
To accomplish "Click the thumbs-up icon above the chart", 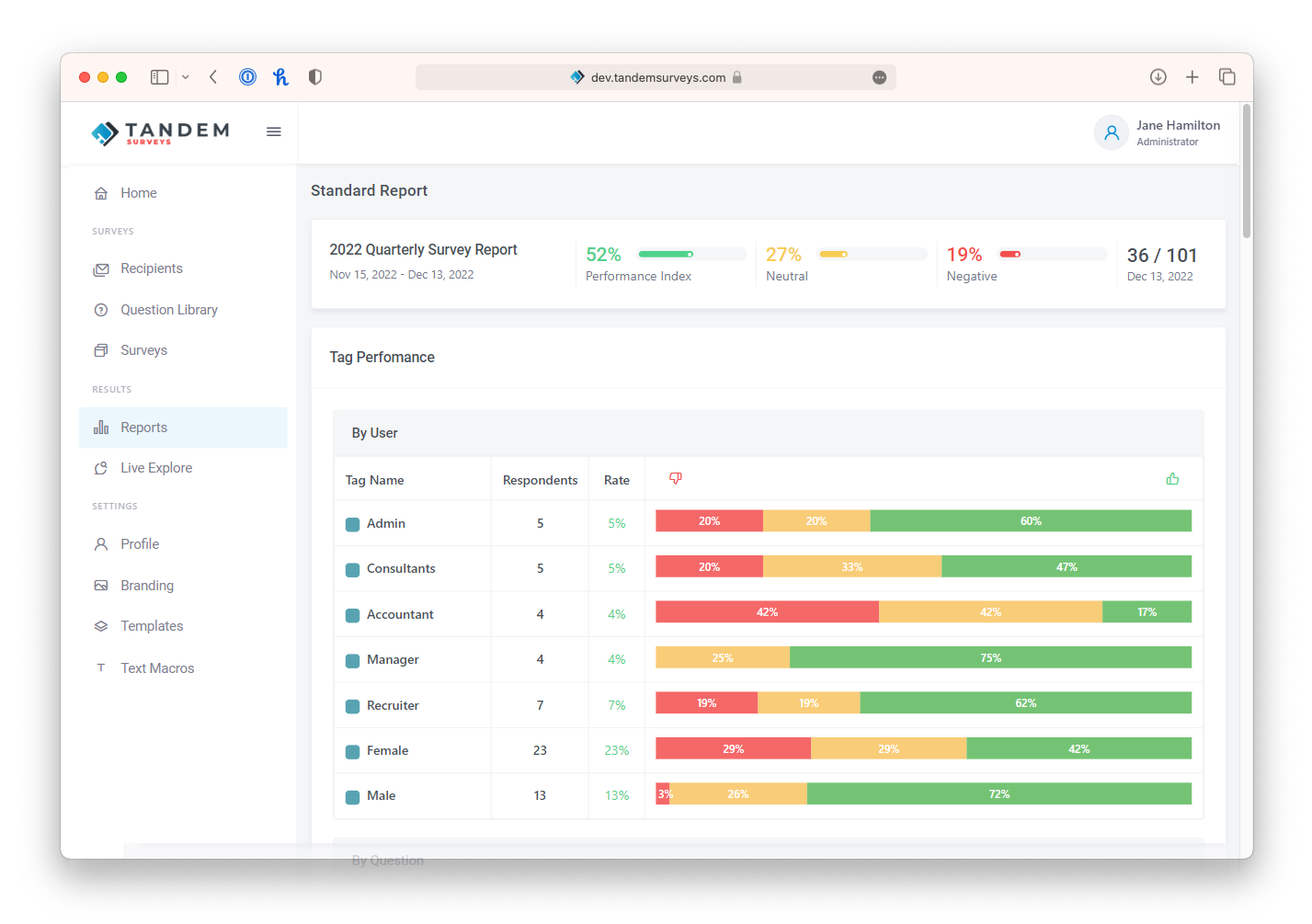I will 1172,478.
